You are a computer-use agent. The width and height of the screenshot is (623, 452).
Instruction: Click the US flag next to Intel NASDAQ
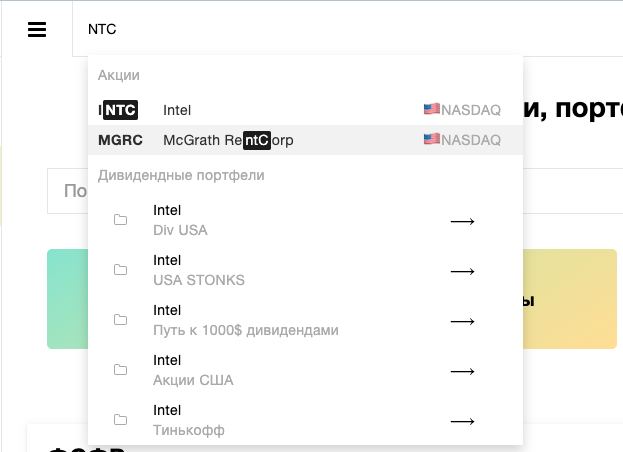(x=431, y=109)
